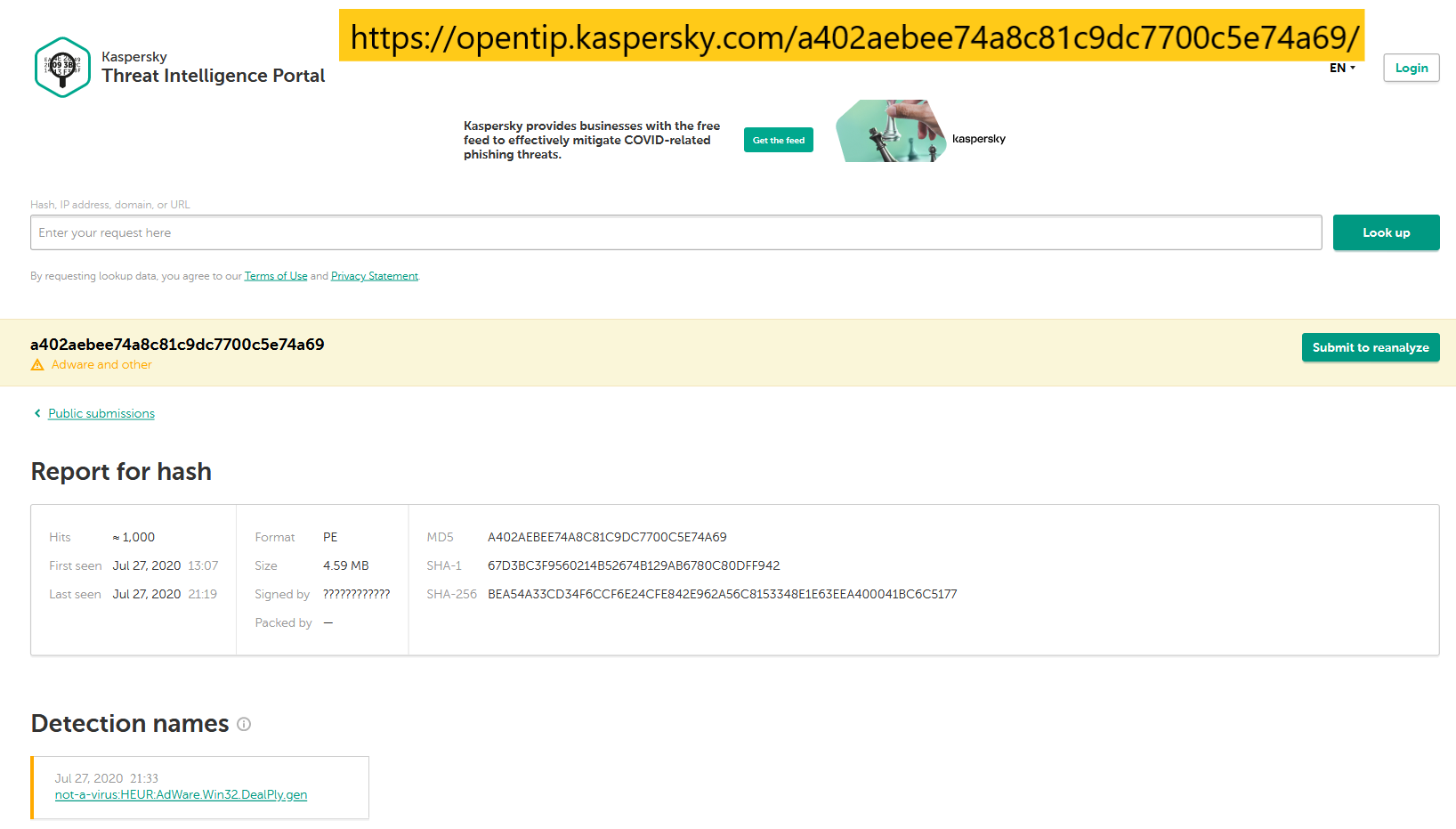Viewport: 1456px width, 829px height.
Task: Open the EN language dropdown
Action: coord(1342,68)
